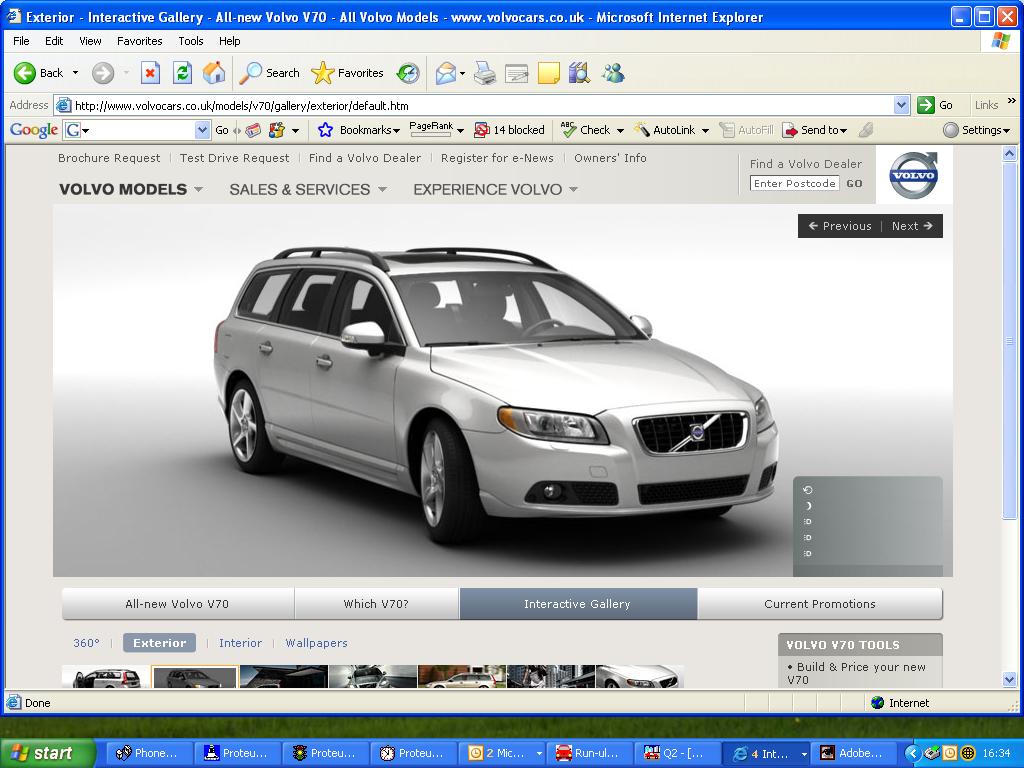The image size is (1024, 768).
Task: Go to the Home page icon
Action: click(214, 73)
